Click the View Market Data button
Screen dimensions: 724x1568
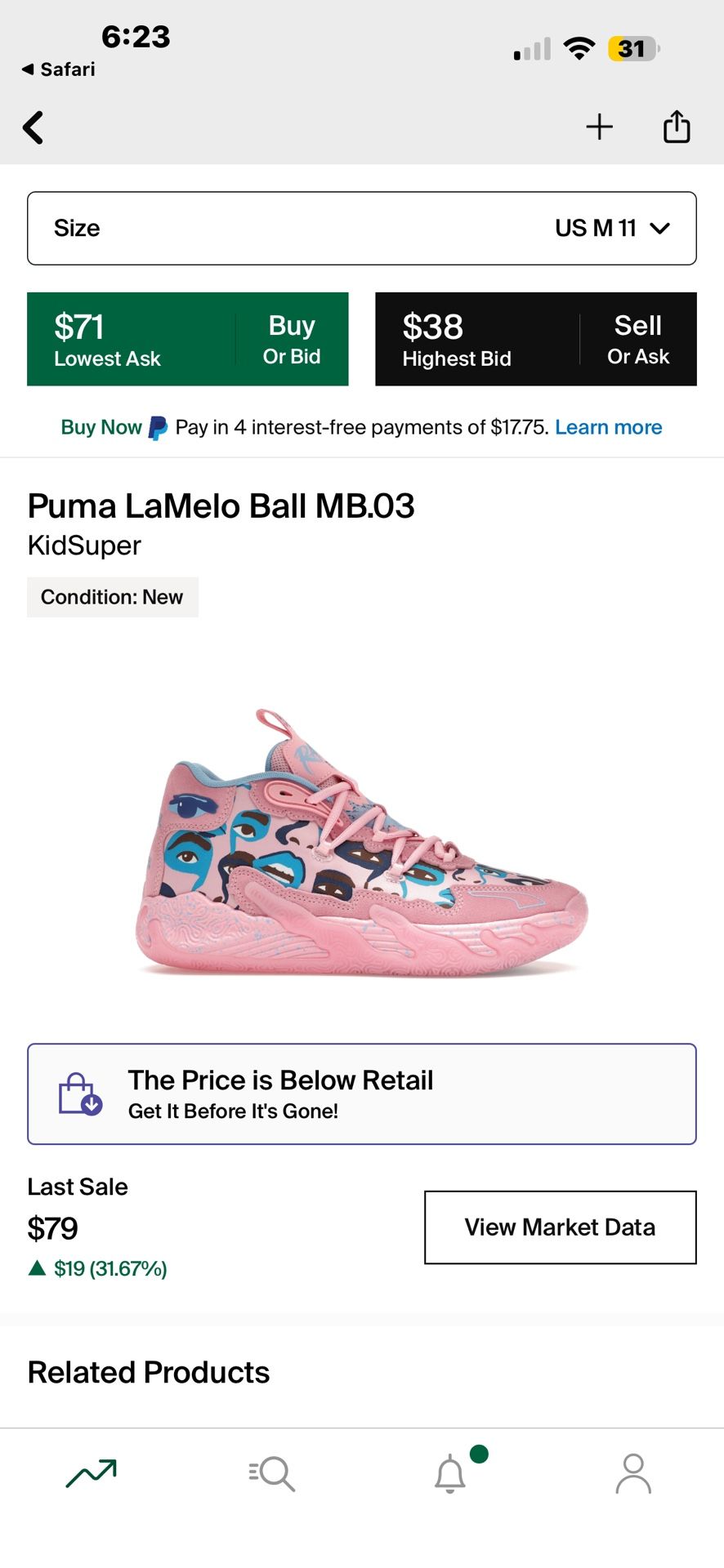pos(560,1227)
